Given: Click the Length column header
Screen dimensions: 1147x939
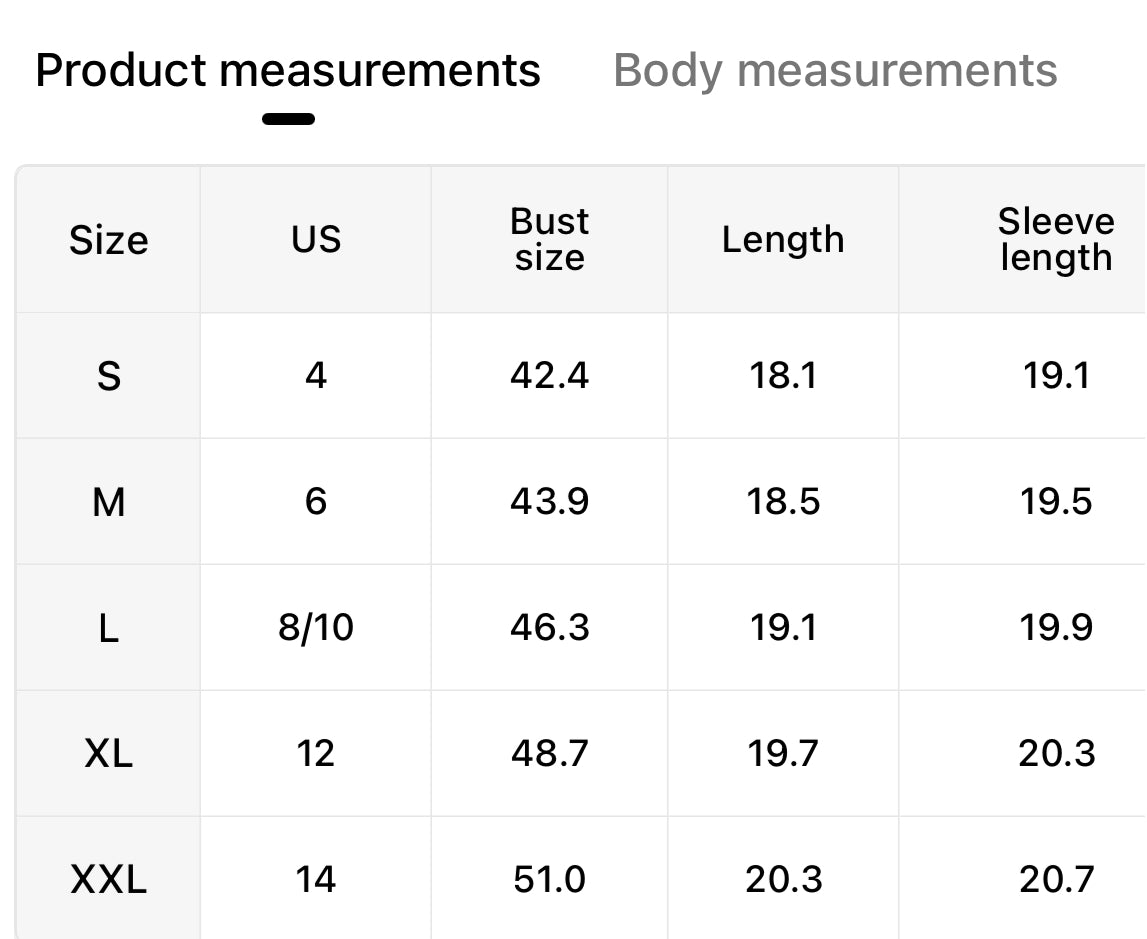Looking at the screenshot, I should tap(783, 240).
